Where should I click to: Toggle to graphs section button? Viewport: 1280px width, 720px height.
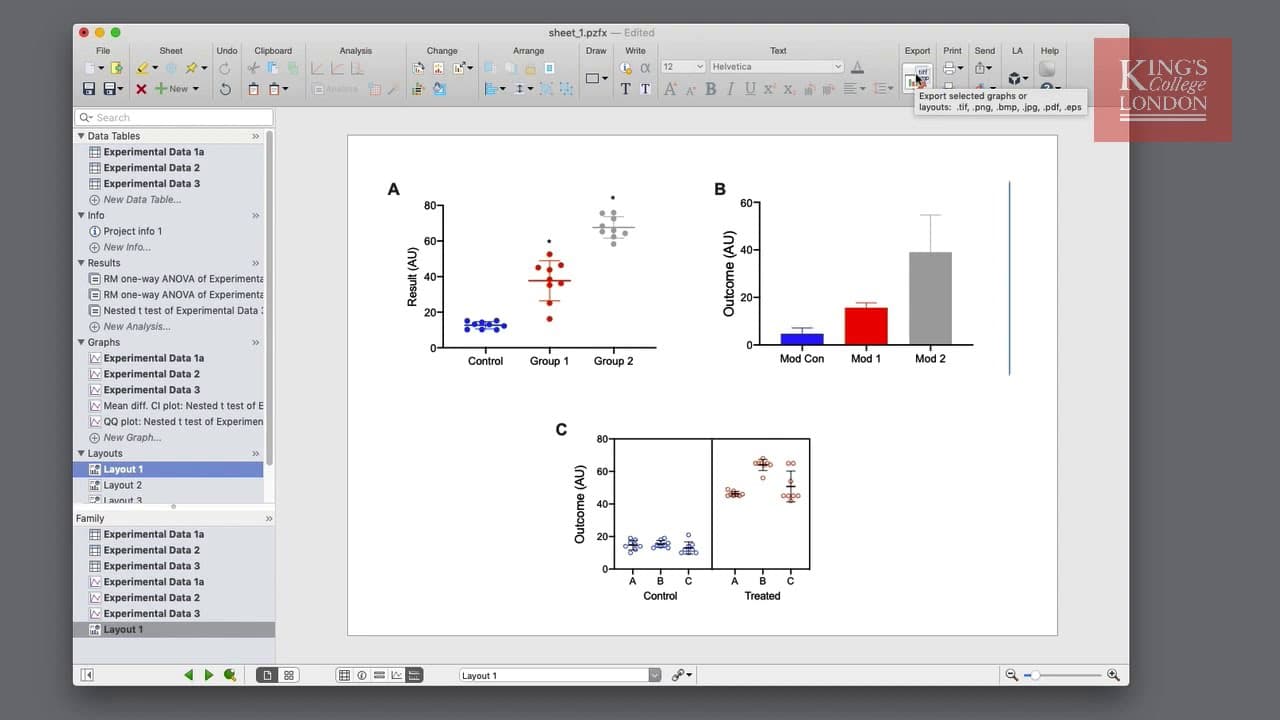(397, 675)
